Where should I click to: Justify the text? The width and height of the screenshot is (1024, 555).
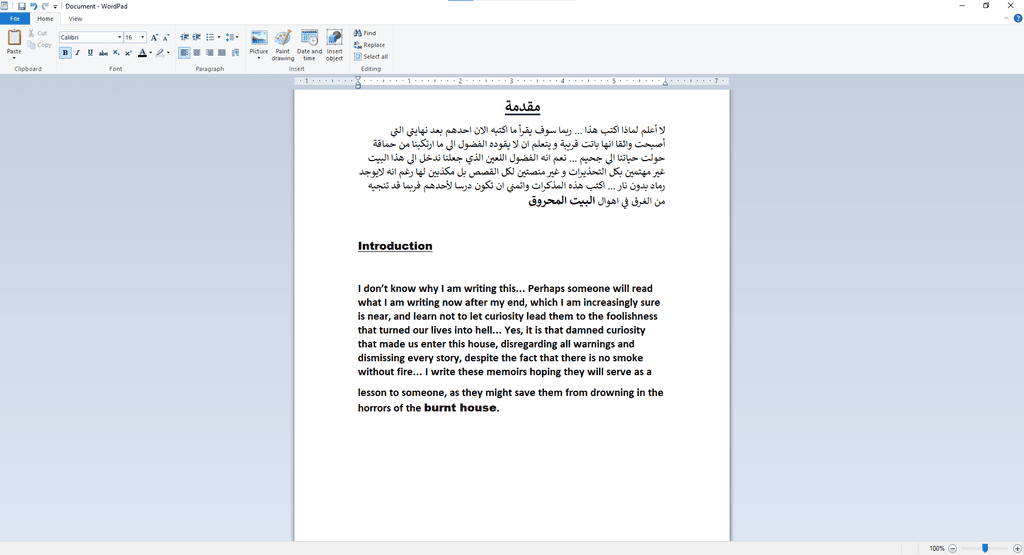click(222, 53)
